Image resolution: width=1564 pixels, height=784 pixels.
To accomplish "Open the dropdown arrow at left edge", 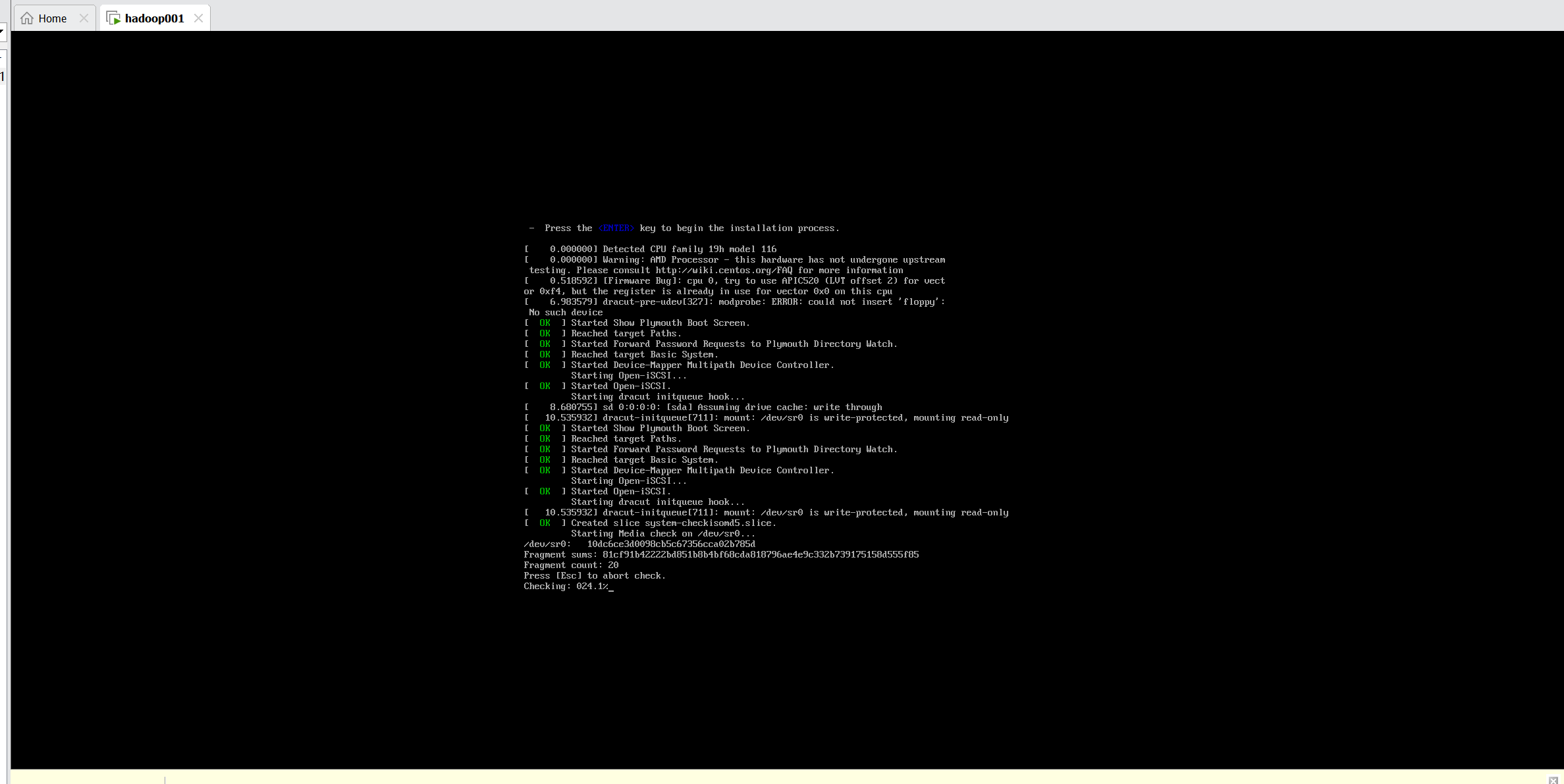I will click(x=2, y=31).
